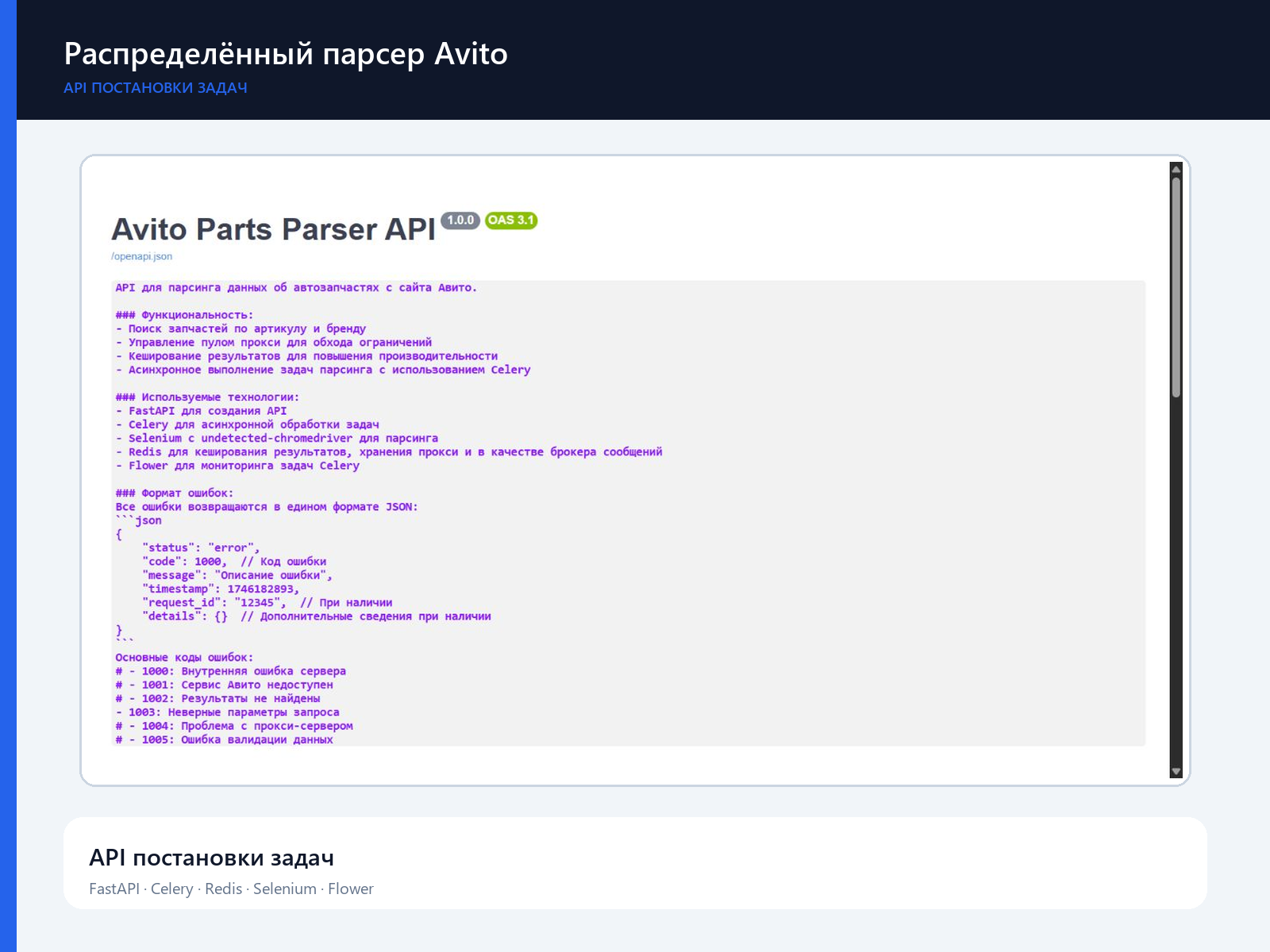The width and height of the screenshot is (1270, 952).
Task: Click the '"request_id": "12345",' line
Action: [267, 603]
